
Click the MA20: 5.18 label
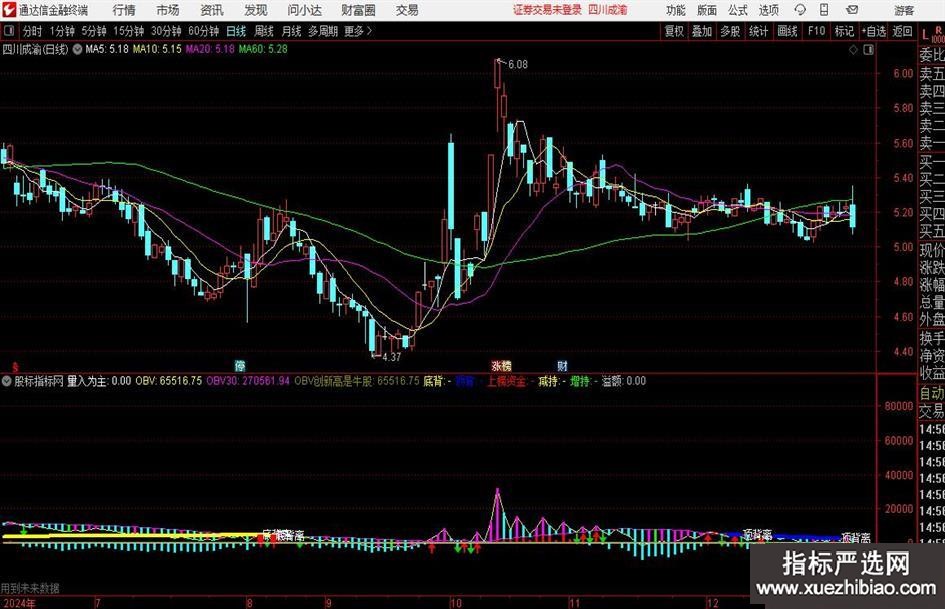[209, 49]
